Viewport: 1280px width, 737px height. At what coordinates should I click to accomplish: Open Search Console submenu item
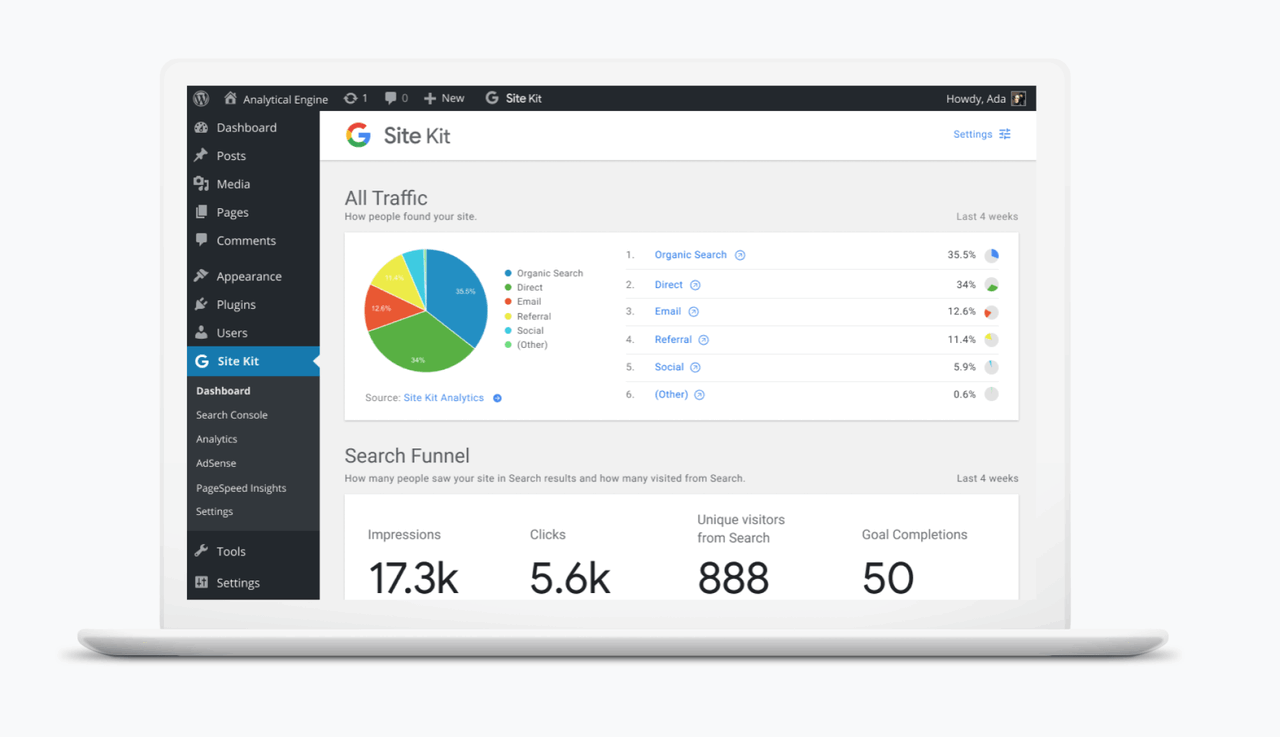[x=232, y=415]
